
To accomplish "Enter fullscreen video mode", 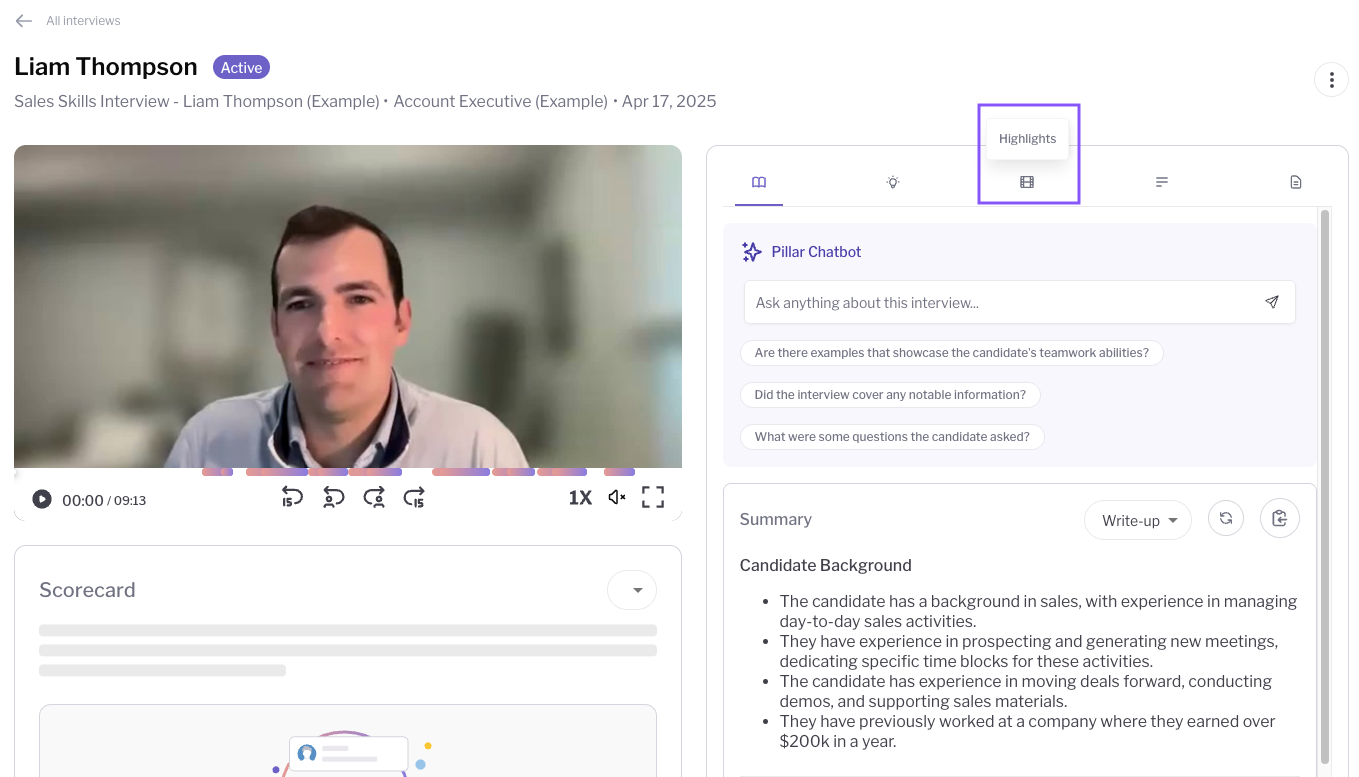I will click(x=653, y=497).
